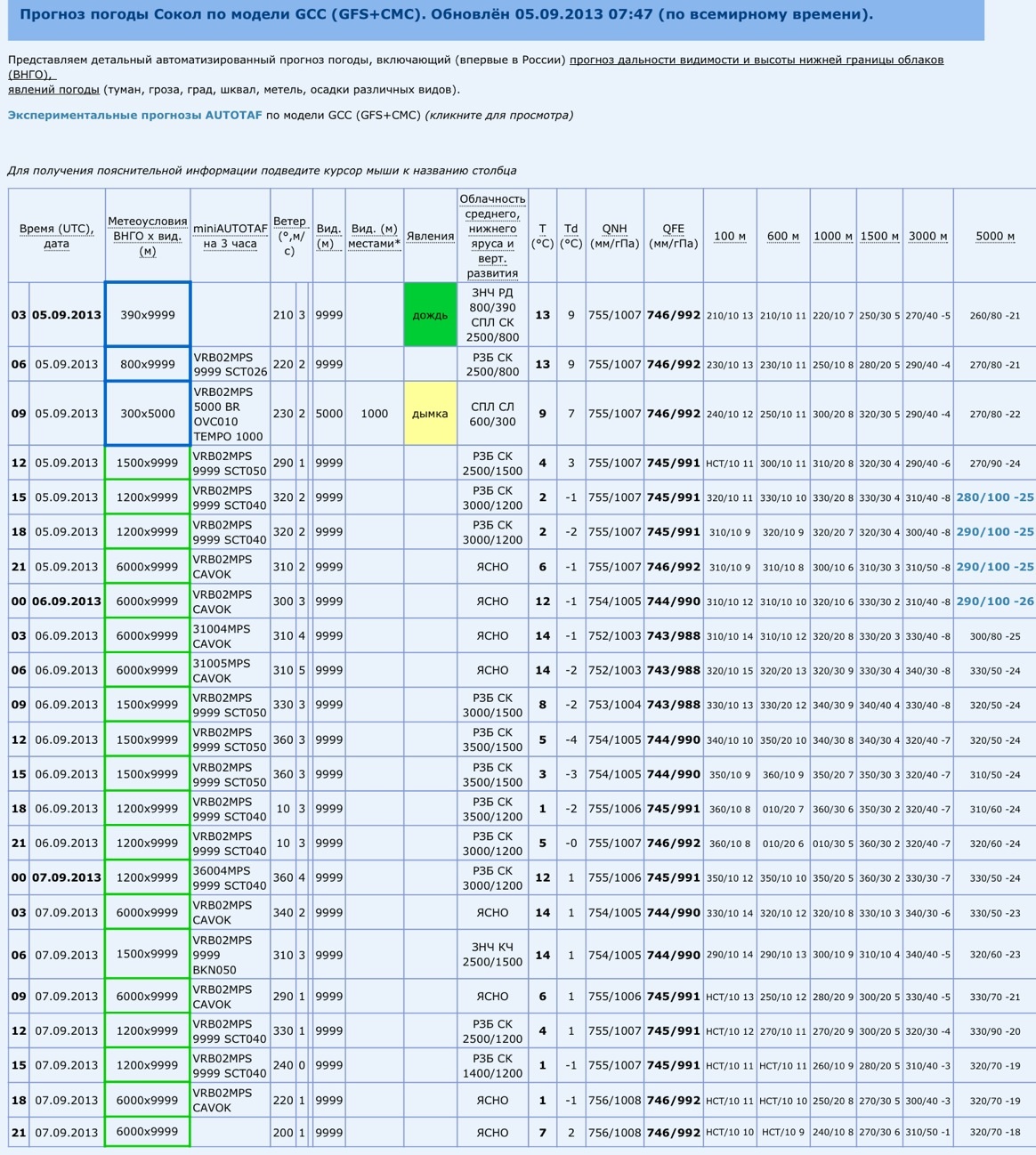The height and width of the screenshot is (1155, 1036).
Task: Click the yellow дымка phenomenon cell
Action: pos(430,414)
